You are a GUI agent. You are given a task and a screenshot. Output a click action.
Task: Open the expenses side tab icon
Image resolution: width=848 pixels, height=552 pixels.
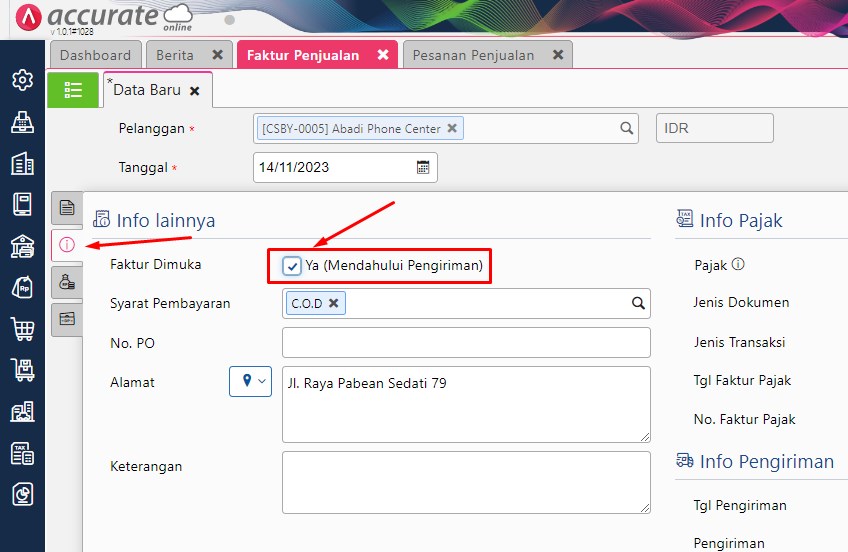(x=67, y=319)
